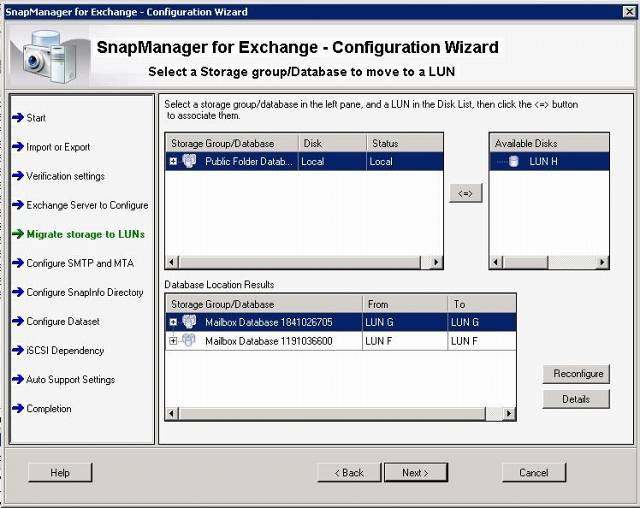Click the arrow icon beside Import or Export

point(18,146)
